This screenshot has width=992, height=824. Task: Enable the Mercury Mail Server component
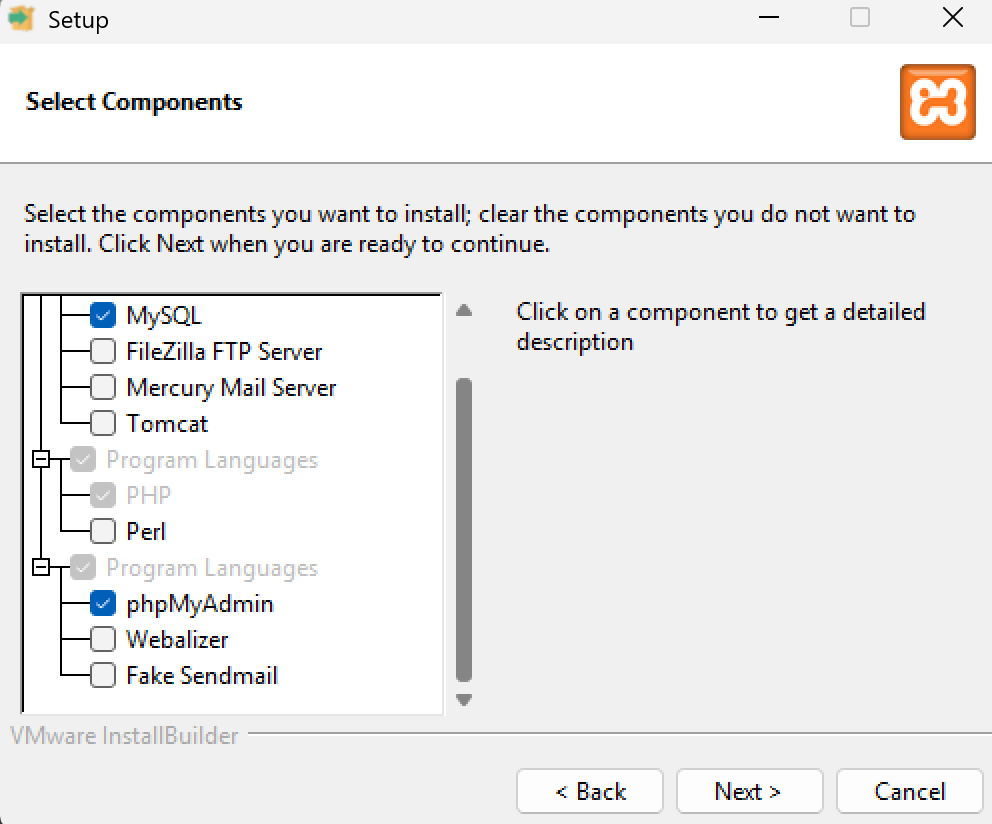101,387
